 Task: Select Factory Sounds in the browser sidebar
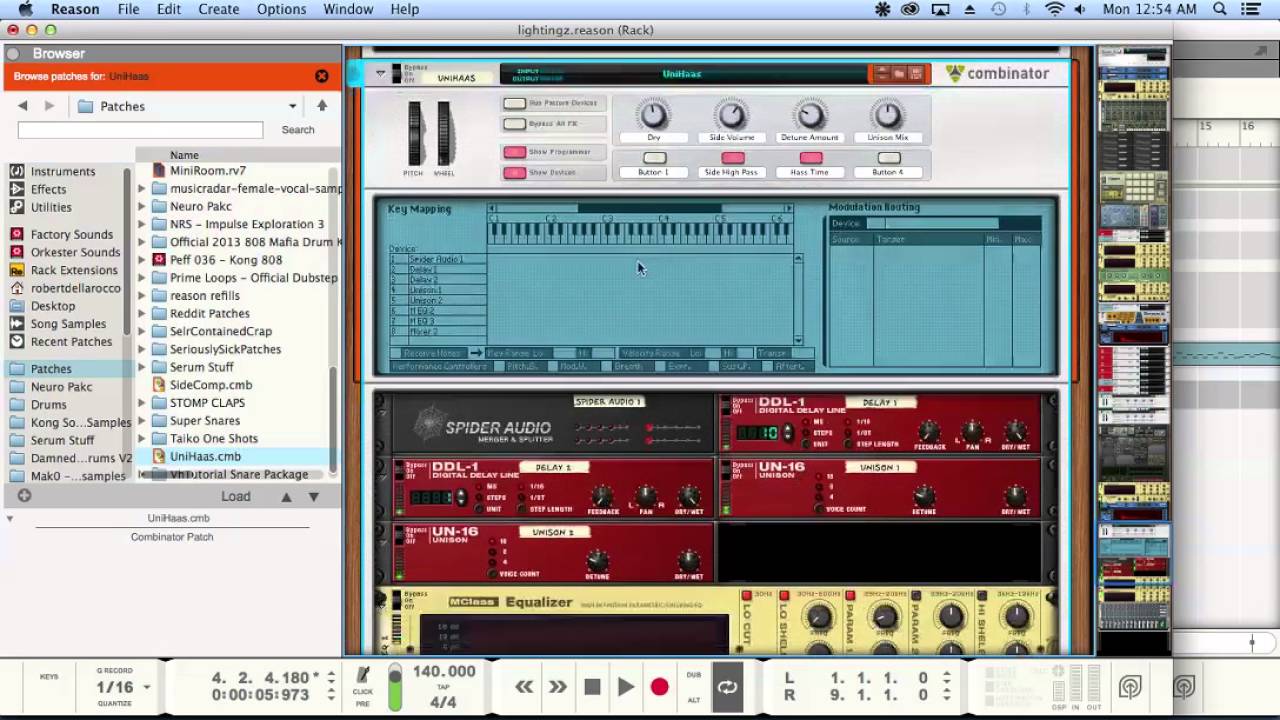(x=71, y=234)
